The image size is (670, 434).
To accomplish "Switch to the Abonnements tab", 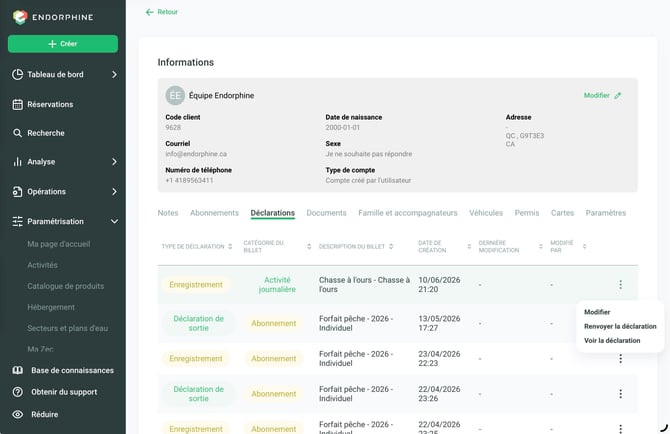I will tap(215, 213).
